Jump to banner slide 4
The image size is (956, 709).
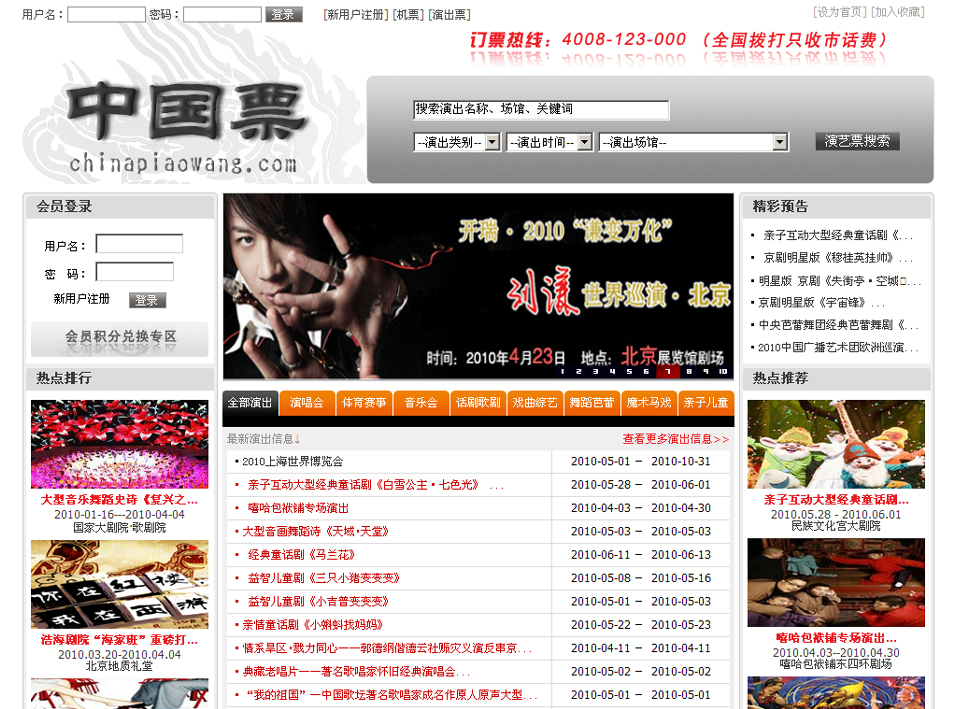tap(612, 371)
